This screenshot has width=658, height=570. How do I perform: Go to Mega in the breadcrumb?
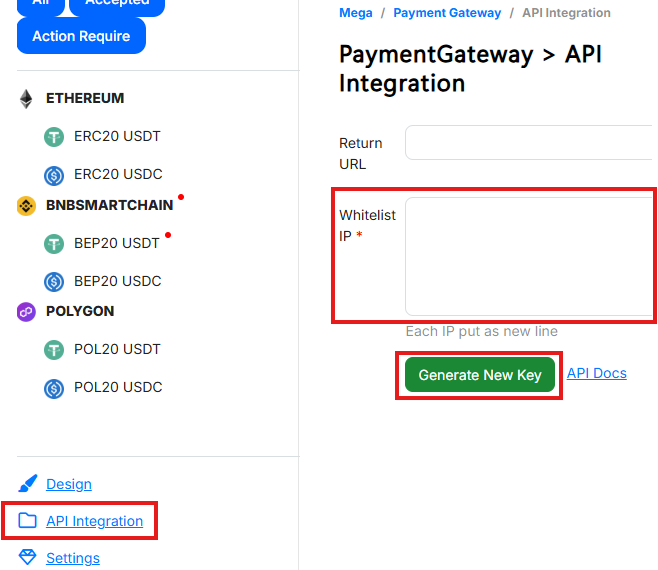click(x=356, y=13)
